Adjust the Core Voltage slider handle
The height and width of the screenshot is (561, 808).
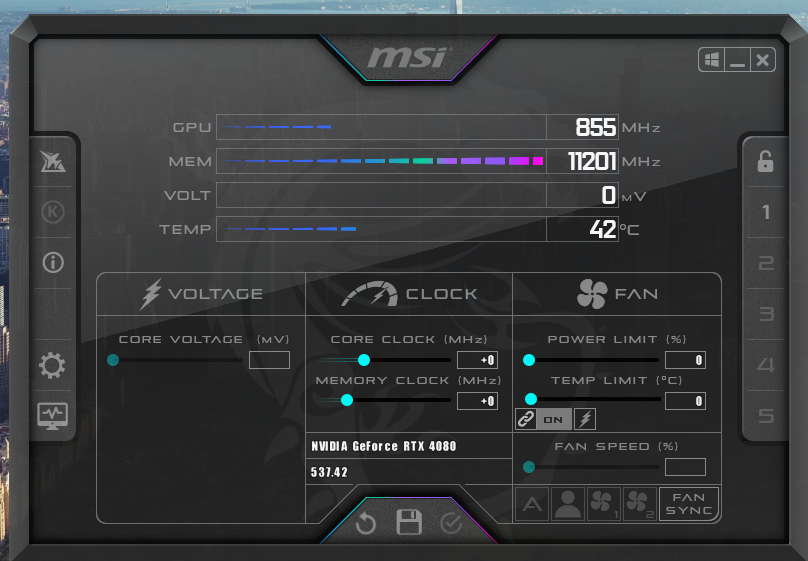coord(113,360)
